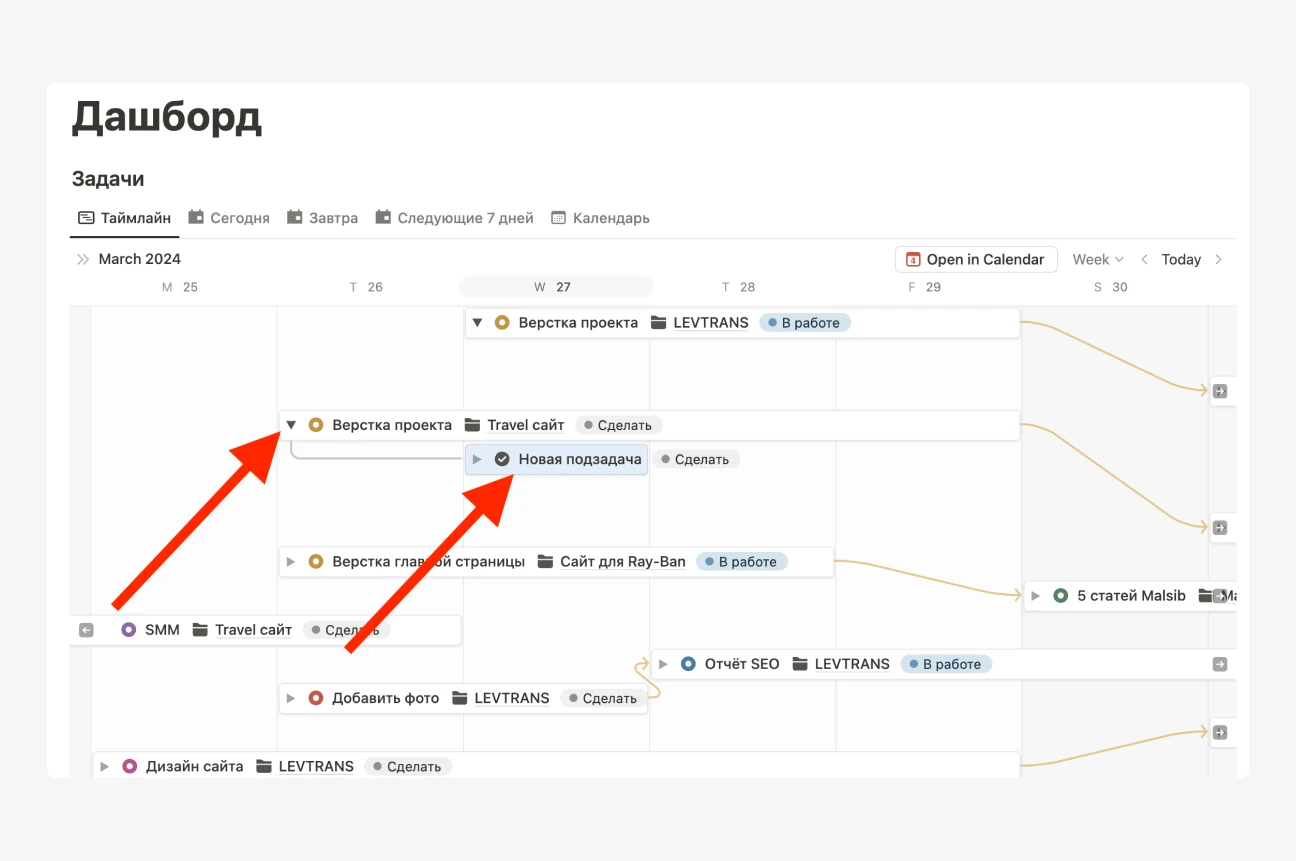
Task: Click the Дашборд page title
Action: (x=167, y=118)
